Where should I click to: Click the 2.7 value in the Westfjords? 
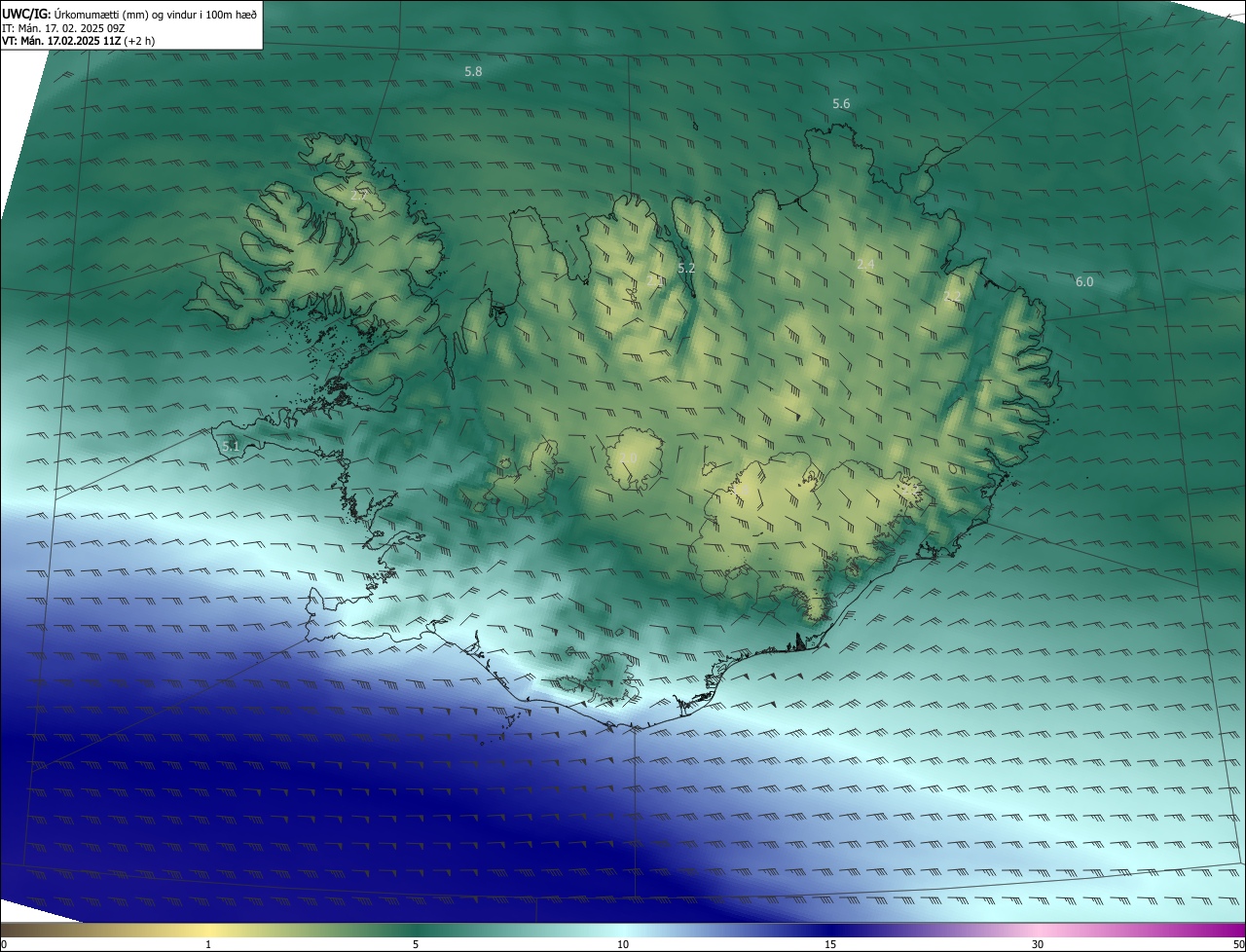(x=358, y=196)
